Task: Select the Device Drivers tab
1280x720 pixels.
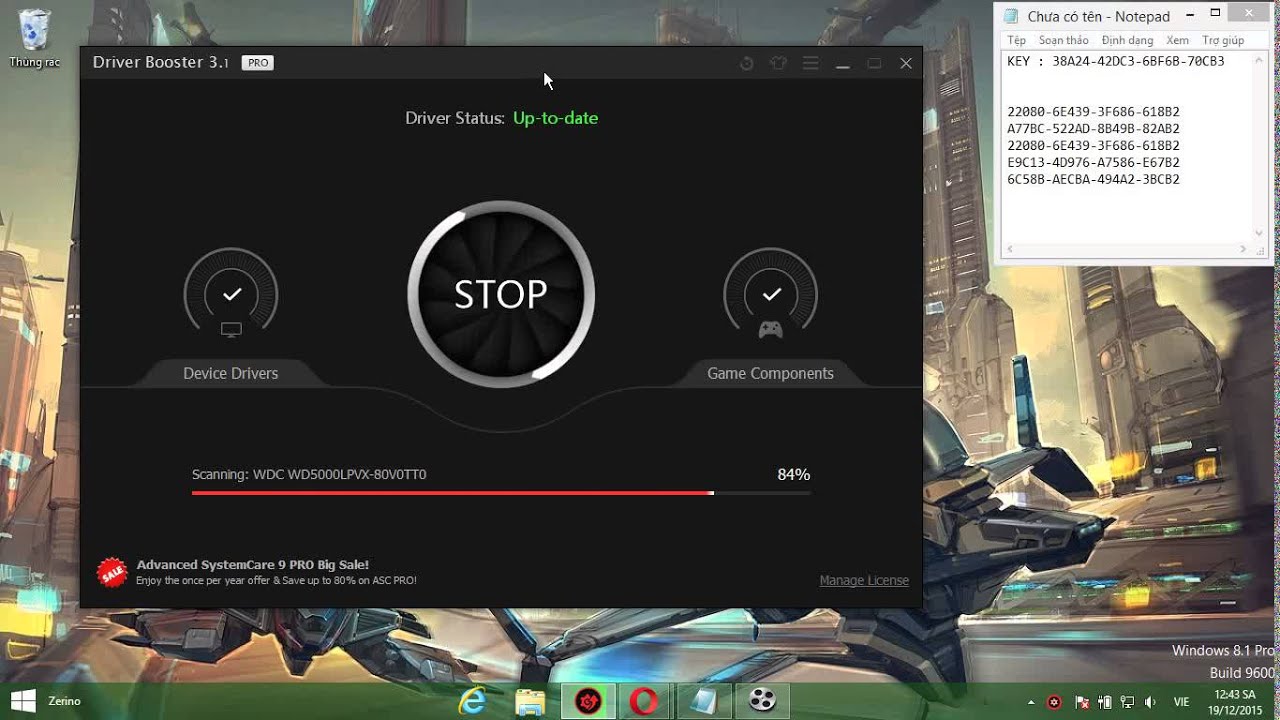Action: (x=230, y=373)
